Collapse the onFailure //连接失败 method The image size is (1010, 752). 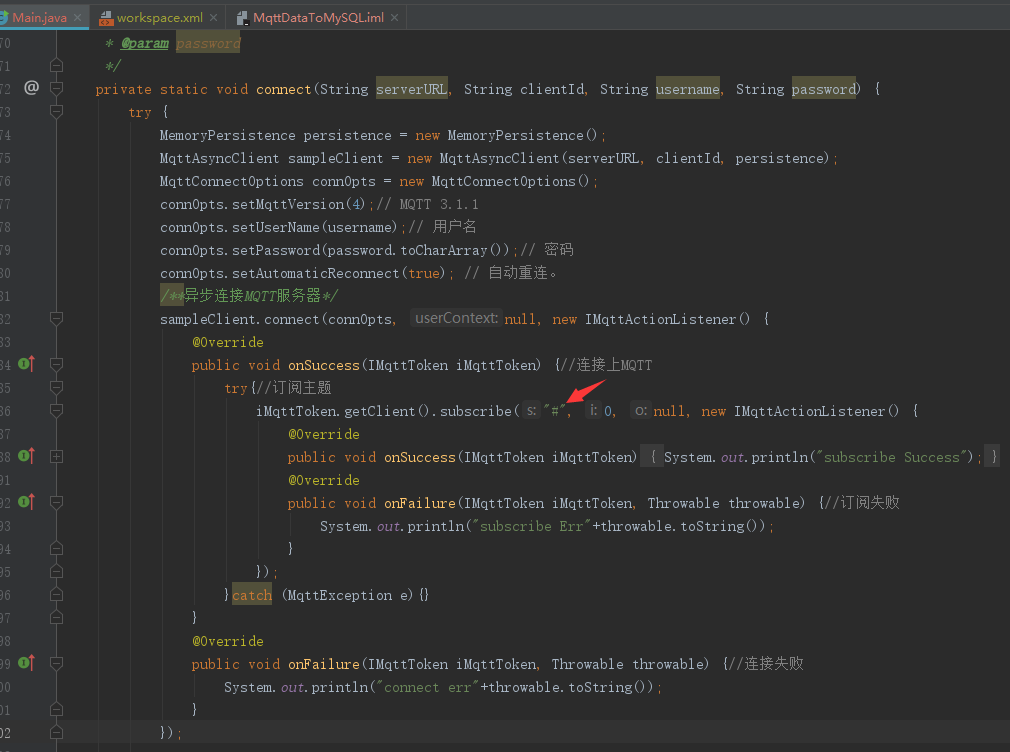[57, 664]
